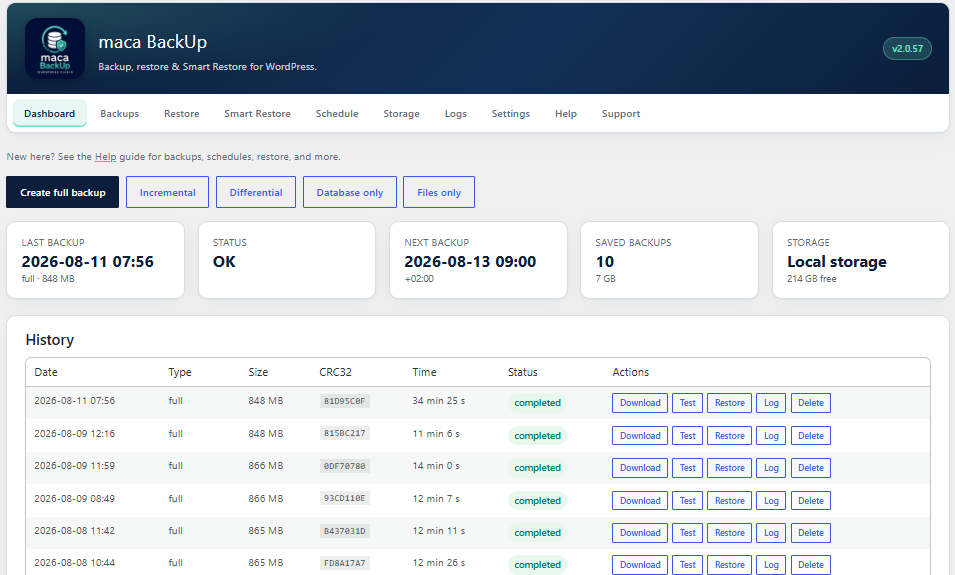View Log for the 2026-08-11 07:56 backup
Screen dimensions: 955x575
pos(771,403)
